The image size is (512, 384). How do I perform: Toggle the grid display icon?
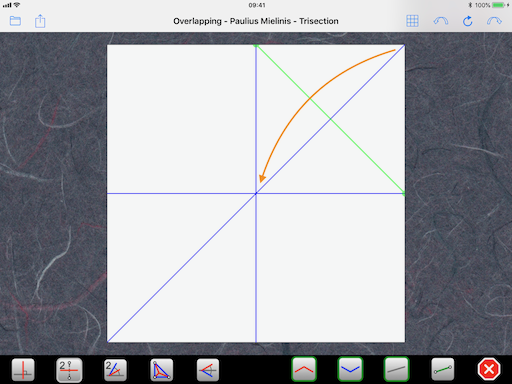click(x=412, y=21)
